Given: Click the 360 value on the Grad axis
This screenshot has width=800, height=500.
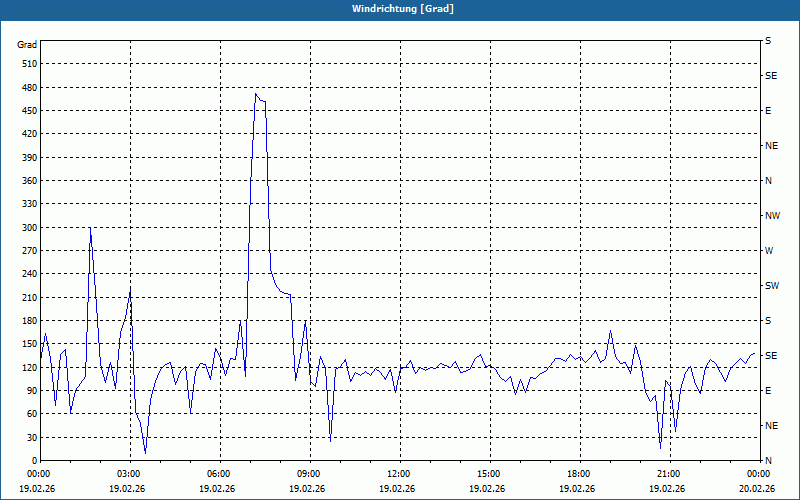Looking at the screenshot, I should pos(30,181).
